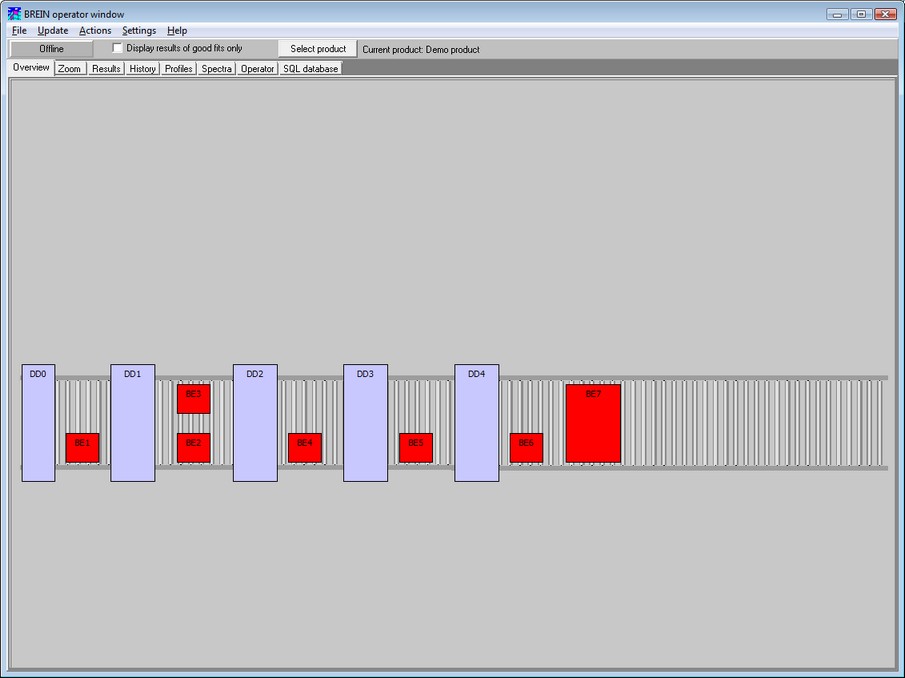Enable displaying results of good fits only

[117, 48]
